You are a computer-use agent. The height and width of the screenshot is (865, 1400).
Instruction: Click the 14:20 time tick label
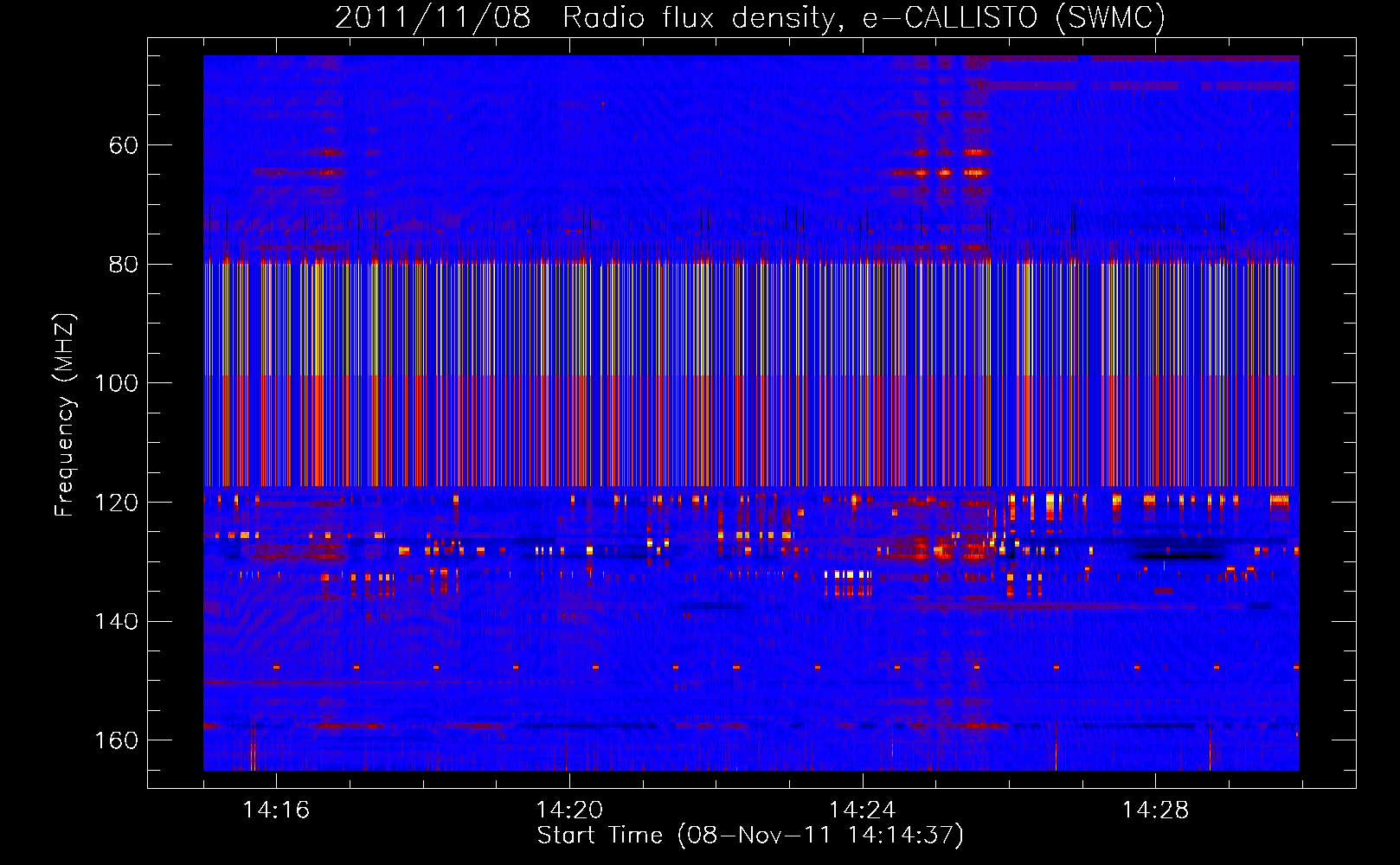click(569, 810)
